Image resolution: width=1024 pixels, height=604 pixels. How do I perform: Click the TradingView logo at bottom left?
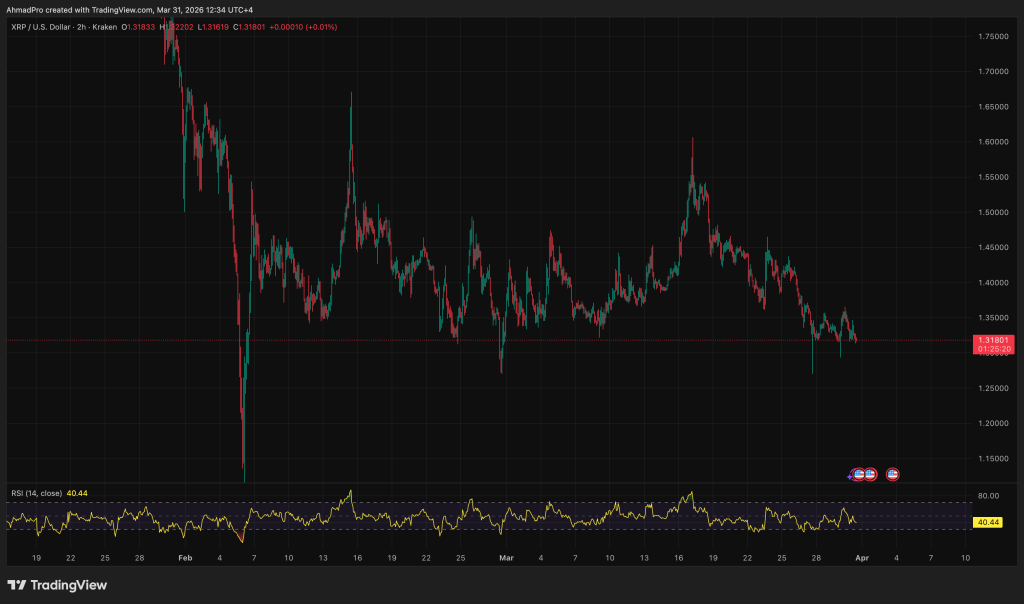click(x=57, y=585)
